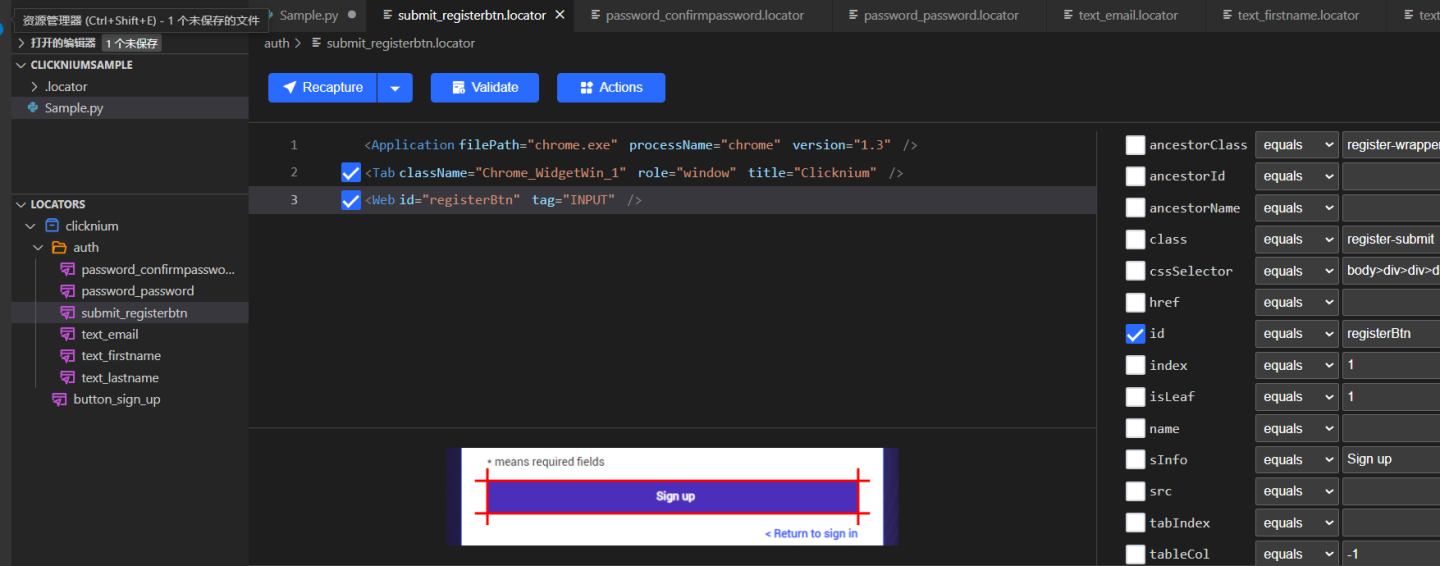Open the Actions button menu
The width and height of the screenshot is (1440, 566).
pyautogui.click(x=611, y=88)
